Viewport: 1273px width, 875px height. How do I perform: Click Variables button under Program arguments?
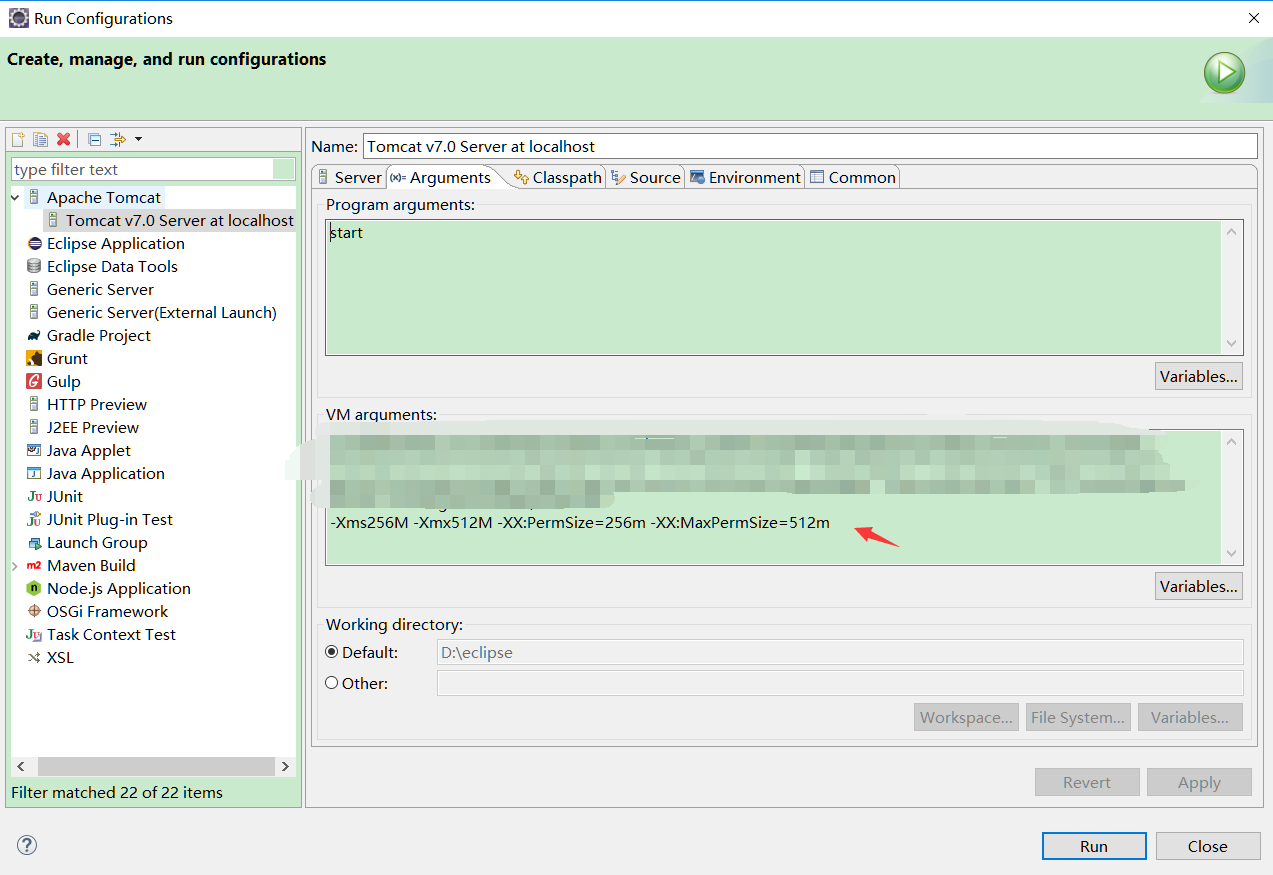[1199, 377]
